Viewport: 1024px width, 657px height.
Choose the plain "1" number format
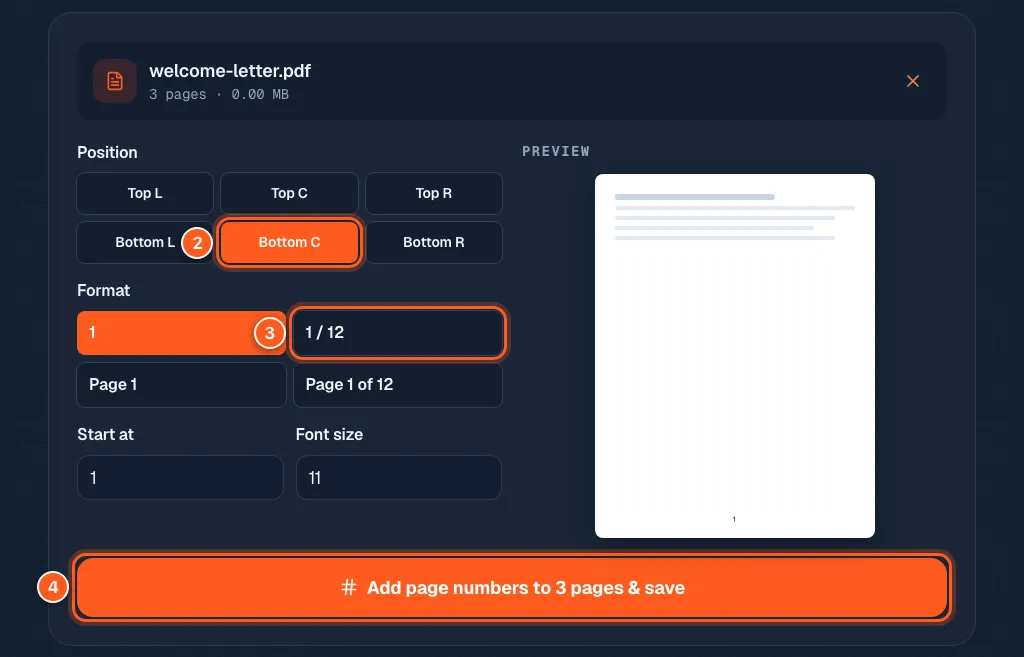point(182,332)
